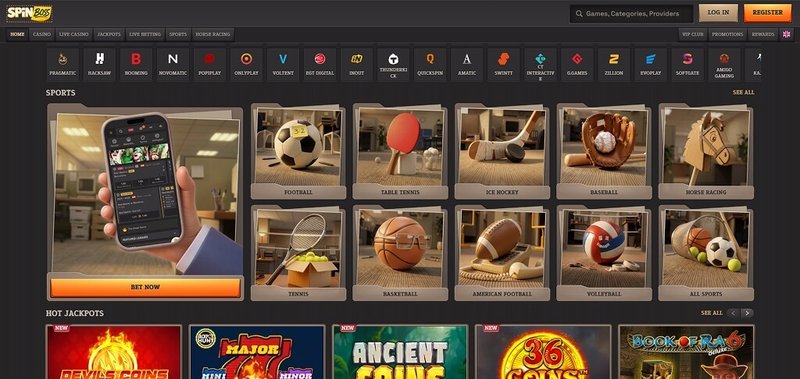Open the Voltent provider

click(283, 64)
